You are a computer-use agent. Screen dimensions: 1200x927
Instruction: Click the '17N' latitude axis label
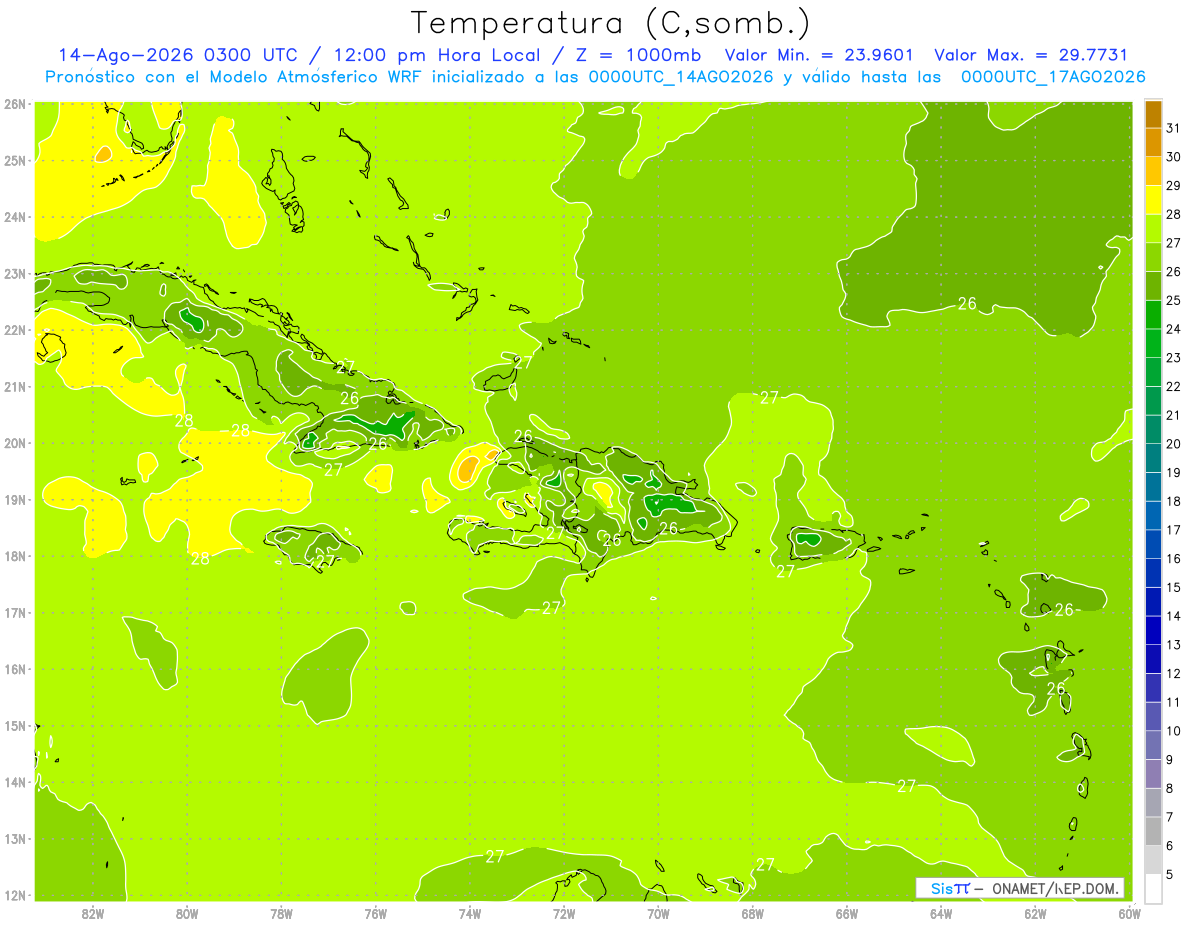(15, 613)
